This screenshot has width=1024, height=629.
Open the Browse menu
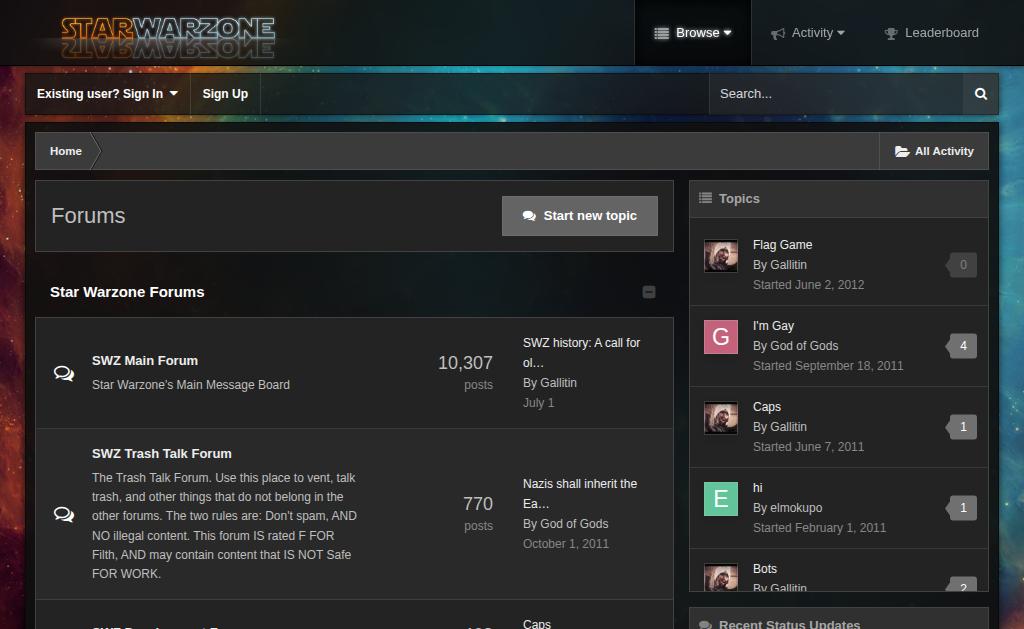[692, 33]
